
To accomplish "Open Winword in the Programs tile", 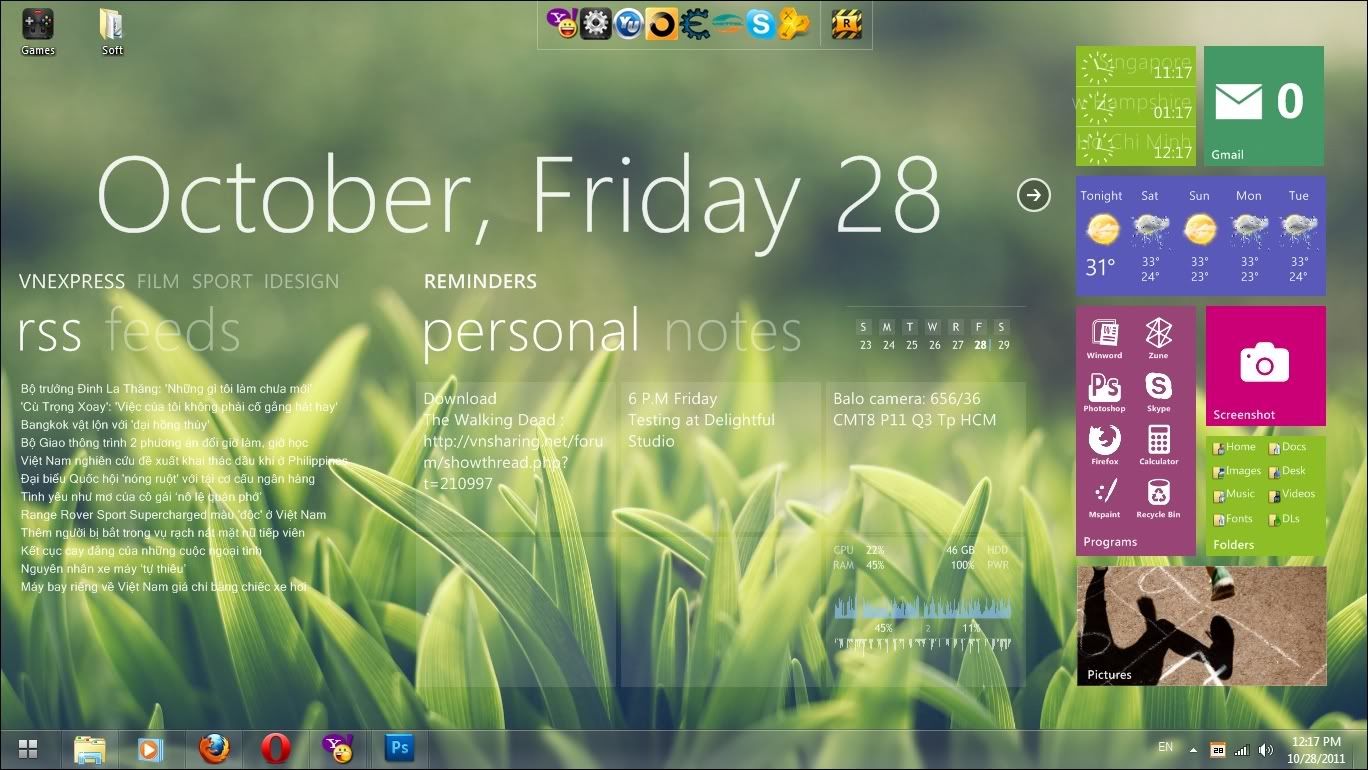I will [x=1104, y=340].
